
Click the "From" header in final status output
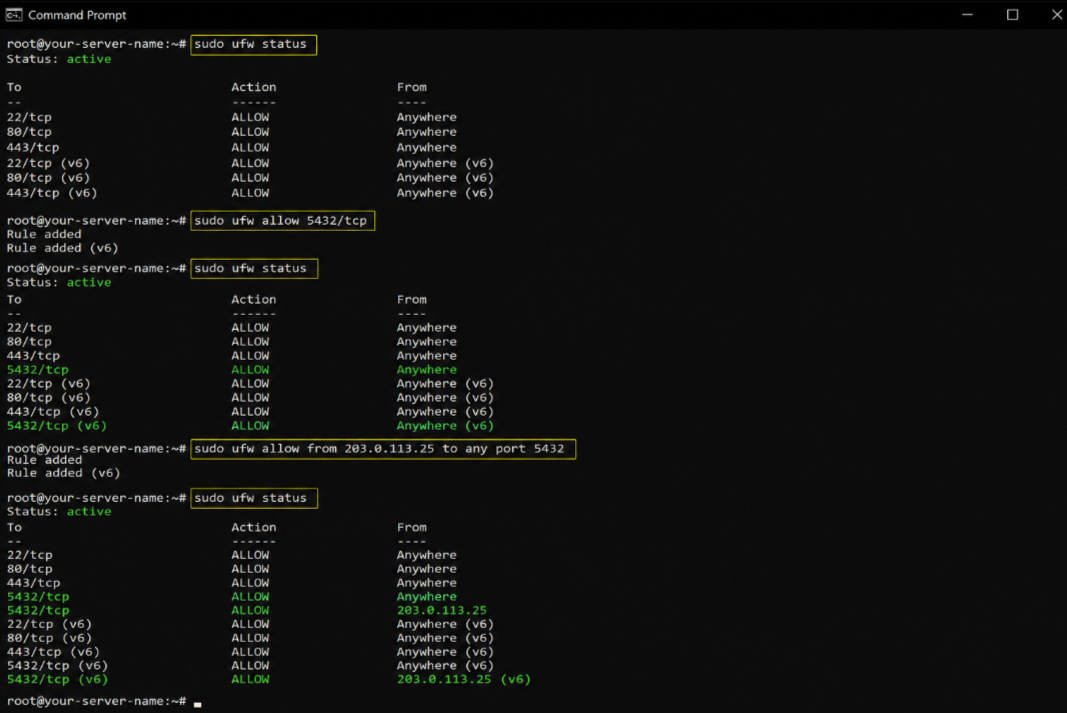[x=412, y=527]
